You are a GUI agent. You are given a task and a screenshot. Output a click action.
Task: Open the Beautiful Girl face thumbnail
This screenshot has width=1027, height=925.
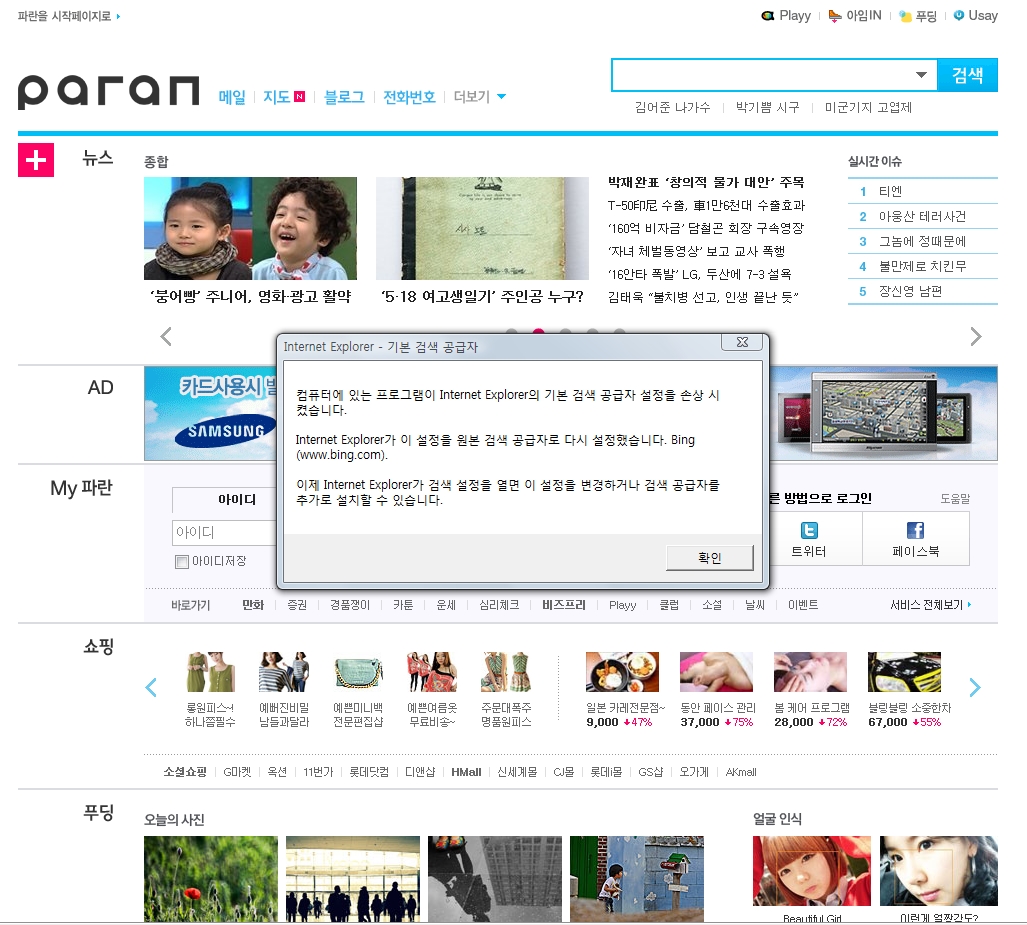coord(812,871)
